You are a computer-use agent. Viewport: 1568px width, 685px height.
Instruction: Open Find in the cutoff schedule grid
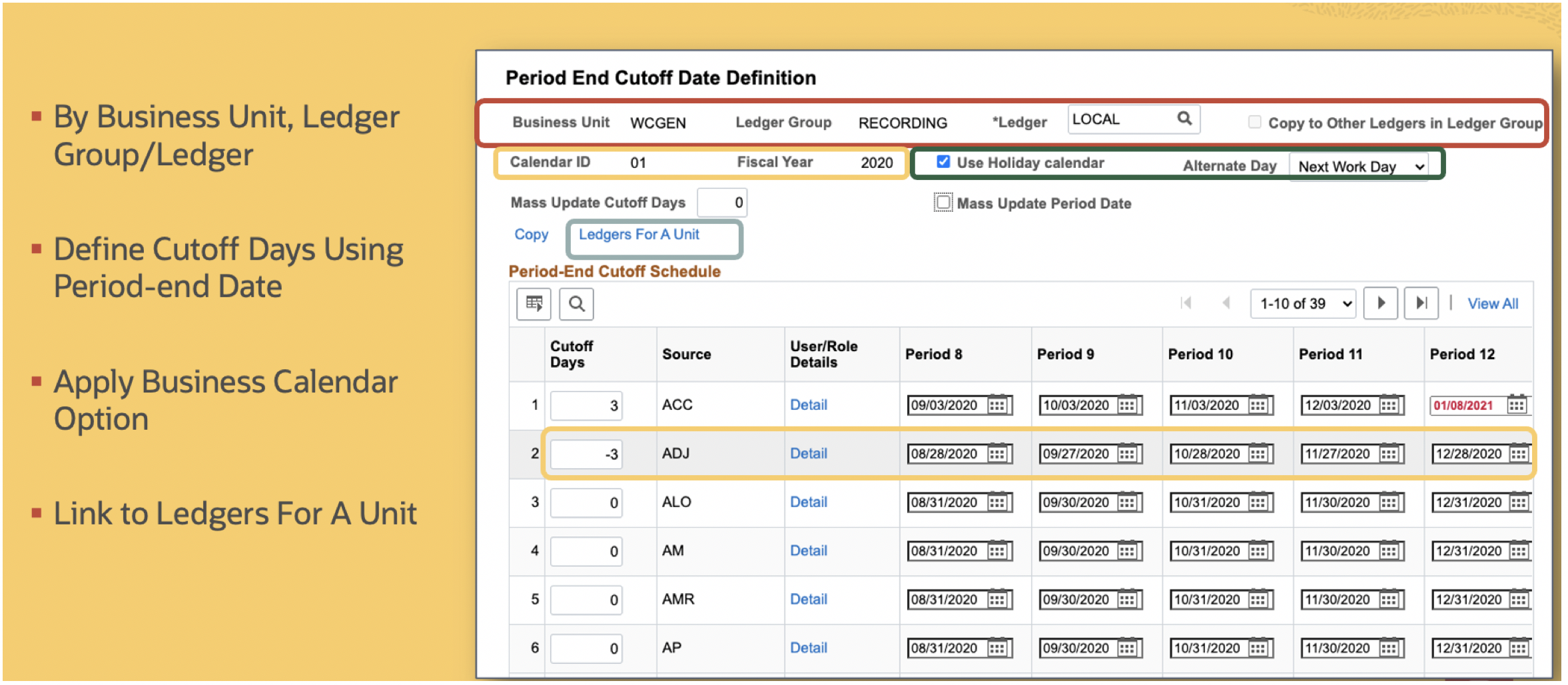(576, 304)
